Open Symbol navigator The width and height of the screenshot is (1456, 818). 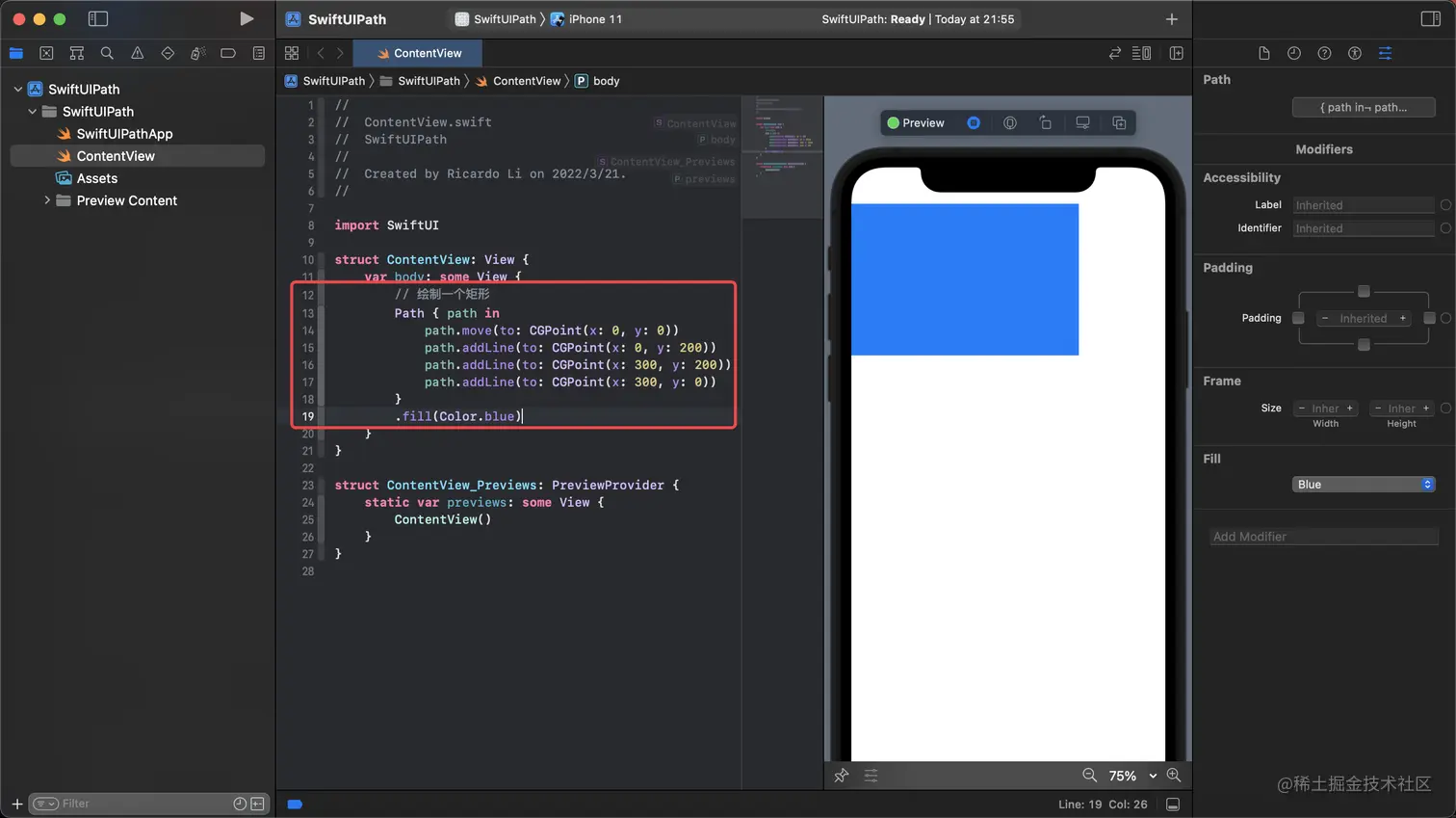77,53
